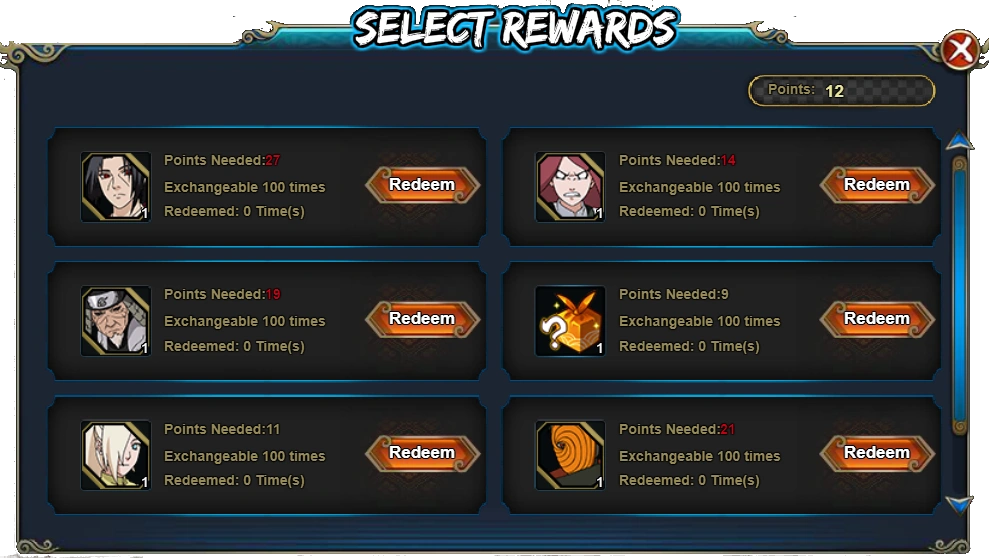Select the old headband ninja portrait
The width and height of the screenshot is (989, 558).
coord(116,321)
